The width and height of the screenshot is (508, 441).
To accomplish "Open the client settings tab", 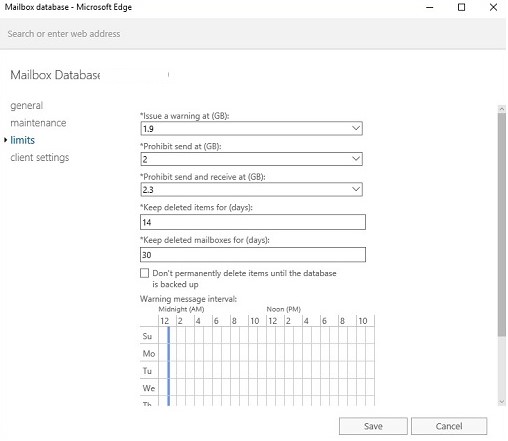I will [40, 157].
